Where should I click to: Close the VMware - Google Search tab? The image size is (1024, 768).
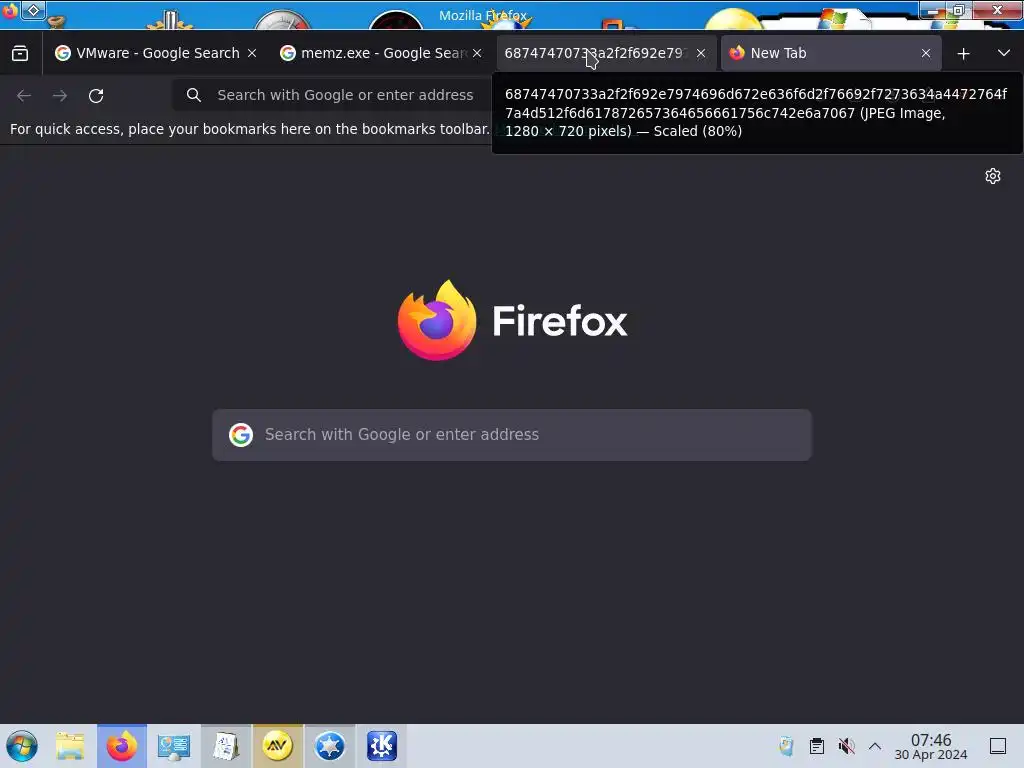[x=252, y=53]
